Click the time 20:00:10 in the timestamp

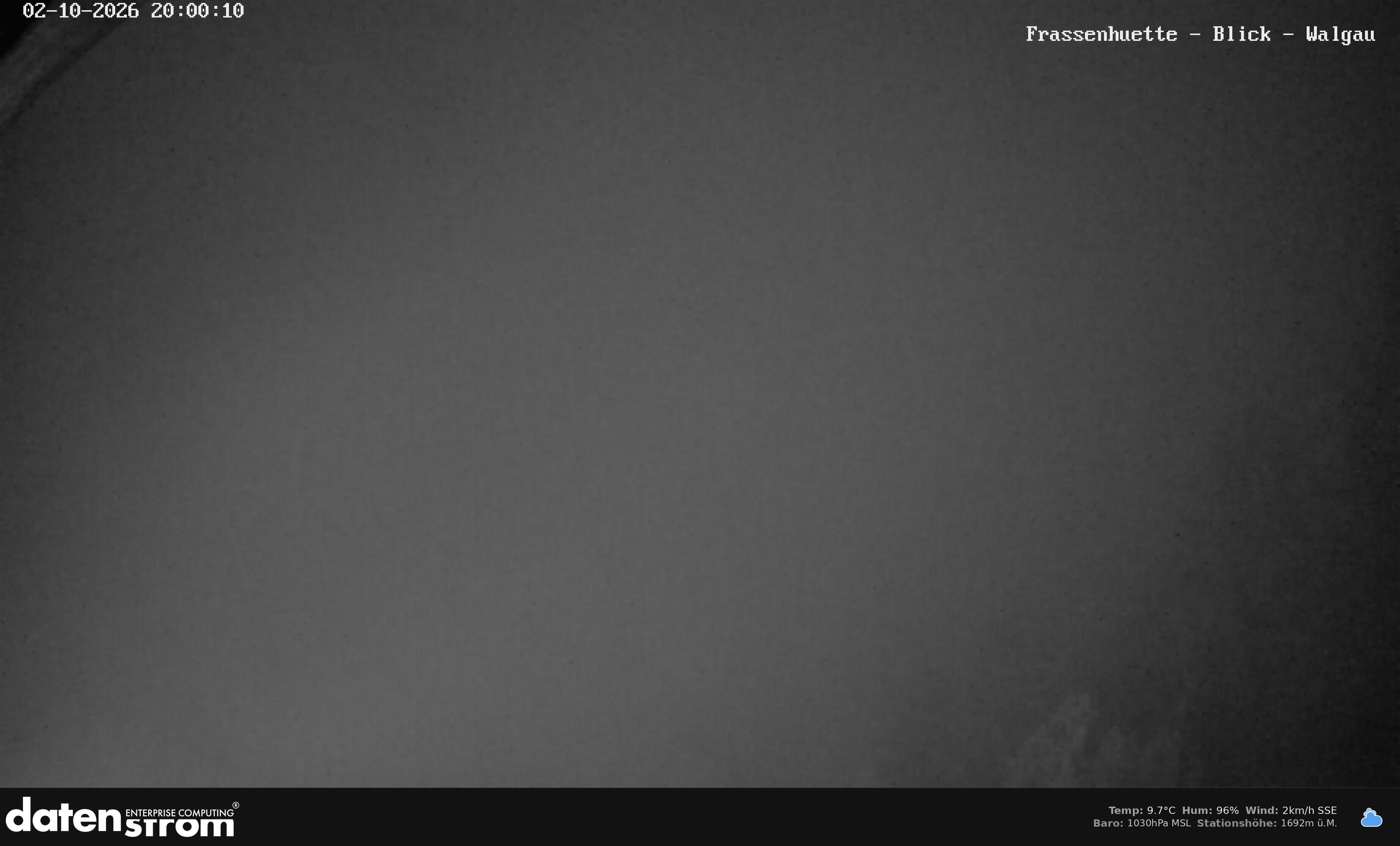pyautogui.click(x=197, y=11)
